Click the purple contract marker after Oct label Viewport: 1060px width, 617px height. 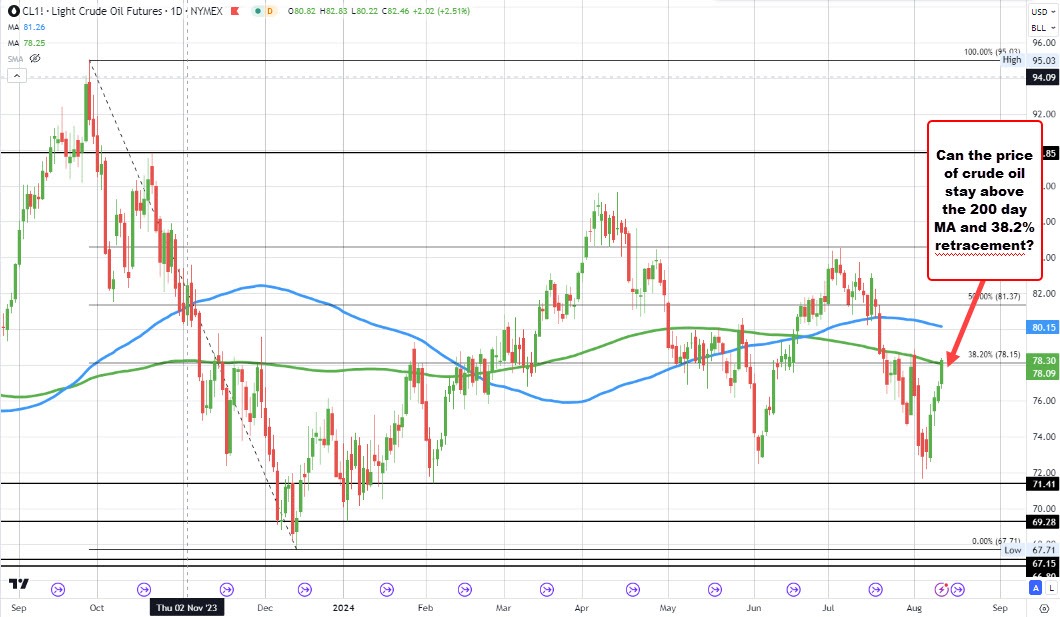[x=143, y=590]
